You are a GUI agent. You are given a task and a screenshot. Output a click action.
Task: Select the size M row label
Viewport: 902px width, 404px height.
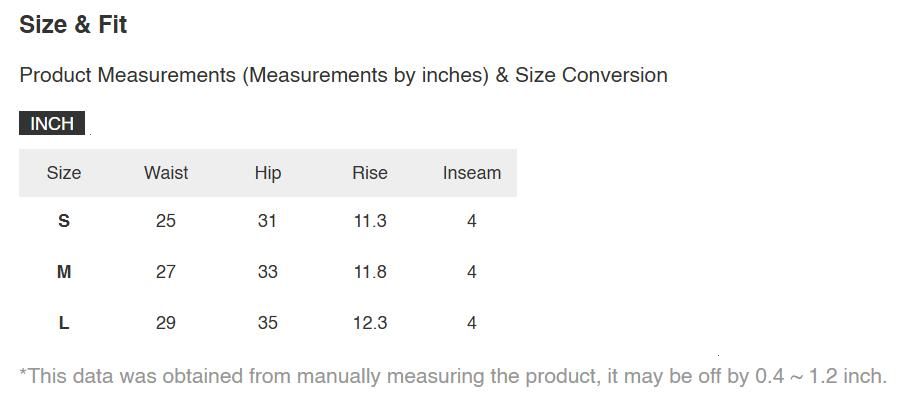[x=64, y=272]
